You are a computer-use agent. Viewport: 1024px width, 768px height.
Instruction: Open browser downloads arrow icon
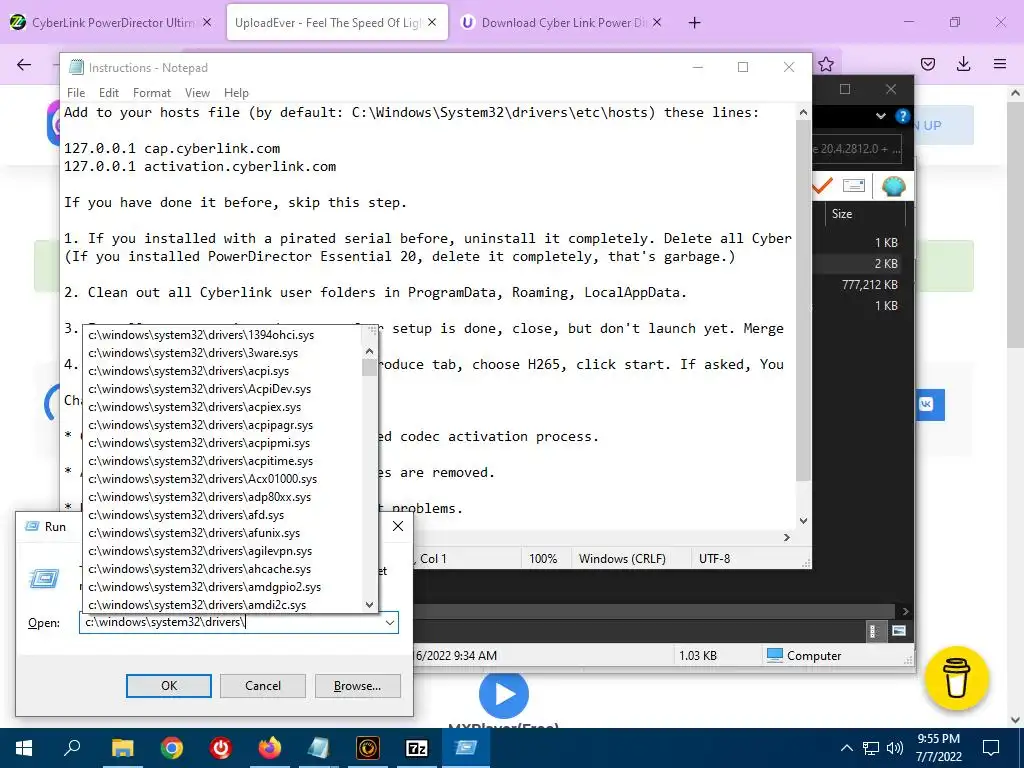pyautogui.click(x=963, y=64)
